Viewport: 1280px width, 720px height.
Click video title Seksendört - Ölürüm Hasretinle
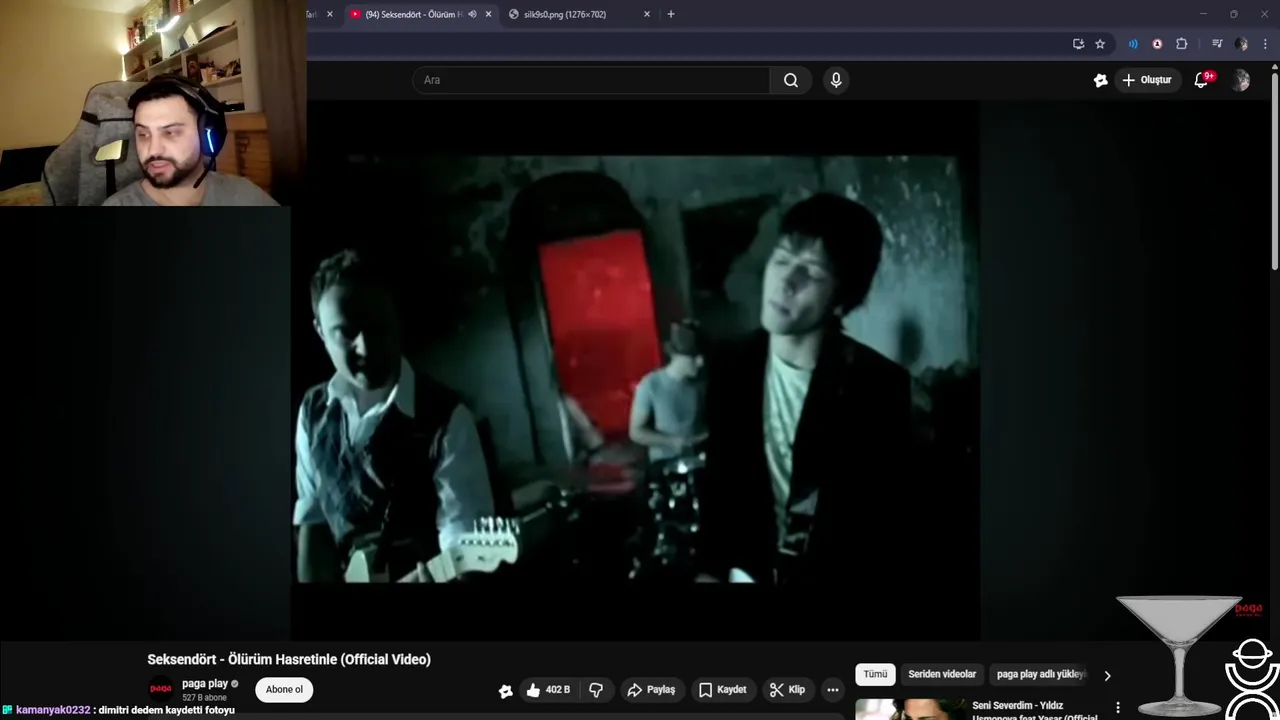pos(289,660)
